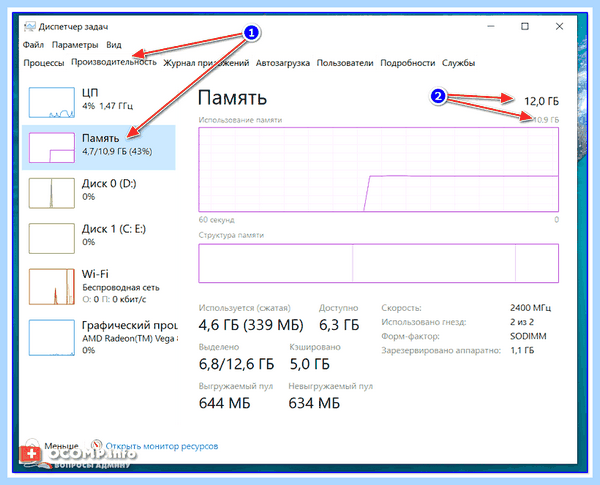Click the Зарезервировано аппаратно value 1,1 ГБ

[522, 350]
